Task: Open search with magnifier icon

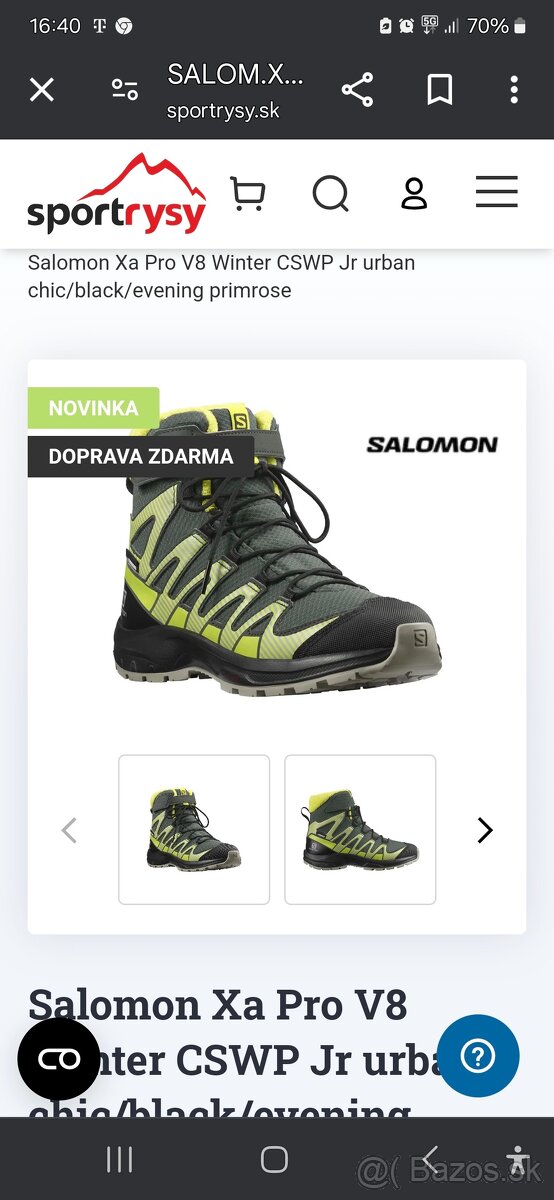Action: (x=331, y=194)
